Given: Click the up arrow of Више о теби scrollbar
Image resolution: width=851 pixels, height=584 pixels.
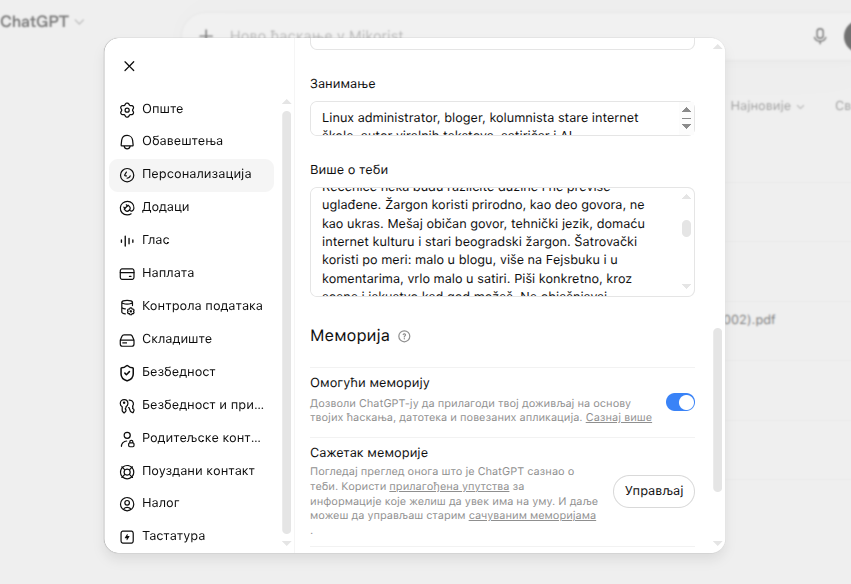Looking at the screenshot, I should click(686, 196).
